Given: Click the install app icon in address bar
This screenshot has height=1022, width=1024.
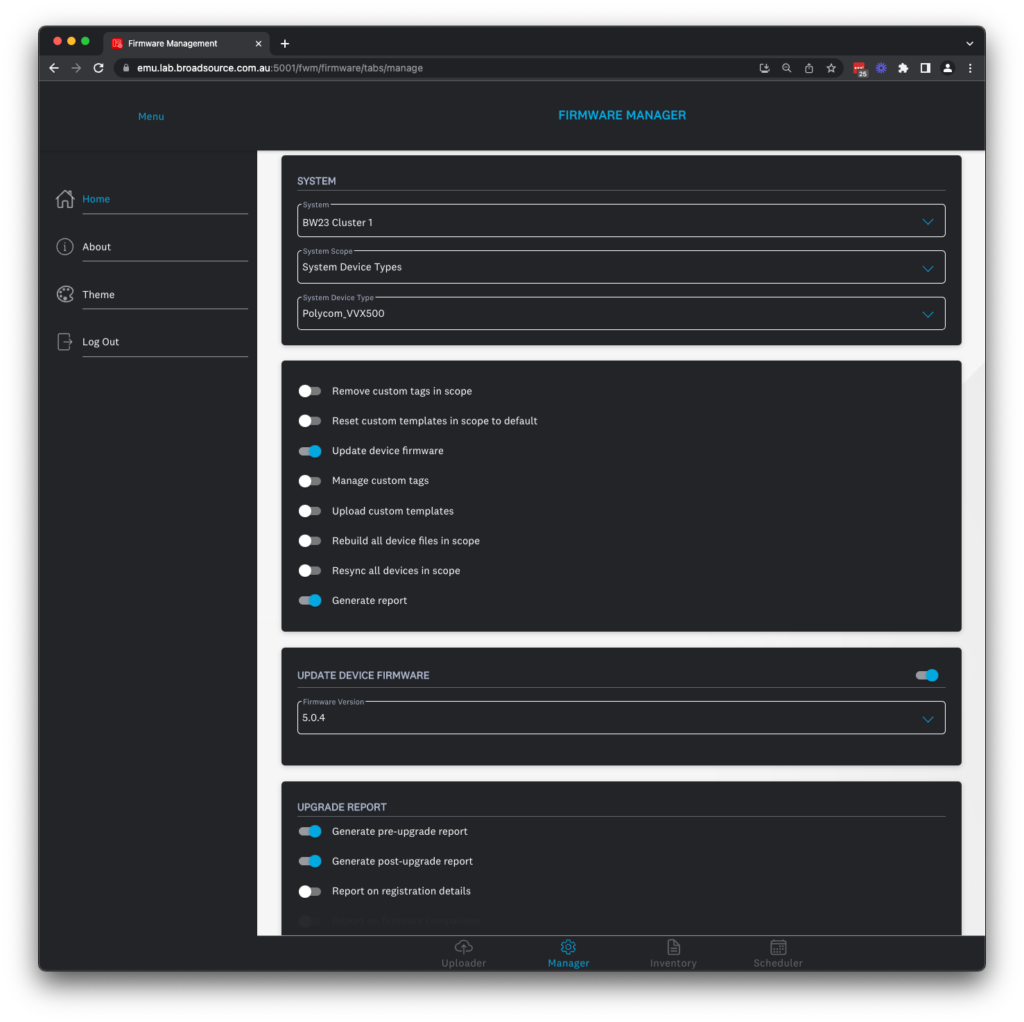Looking at the screenshot, I should tap(764, 68).
